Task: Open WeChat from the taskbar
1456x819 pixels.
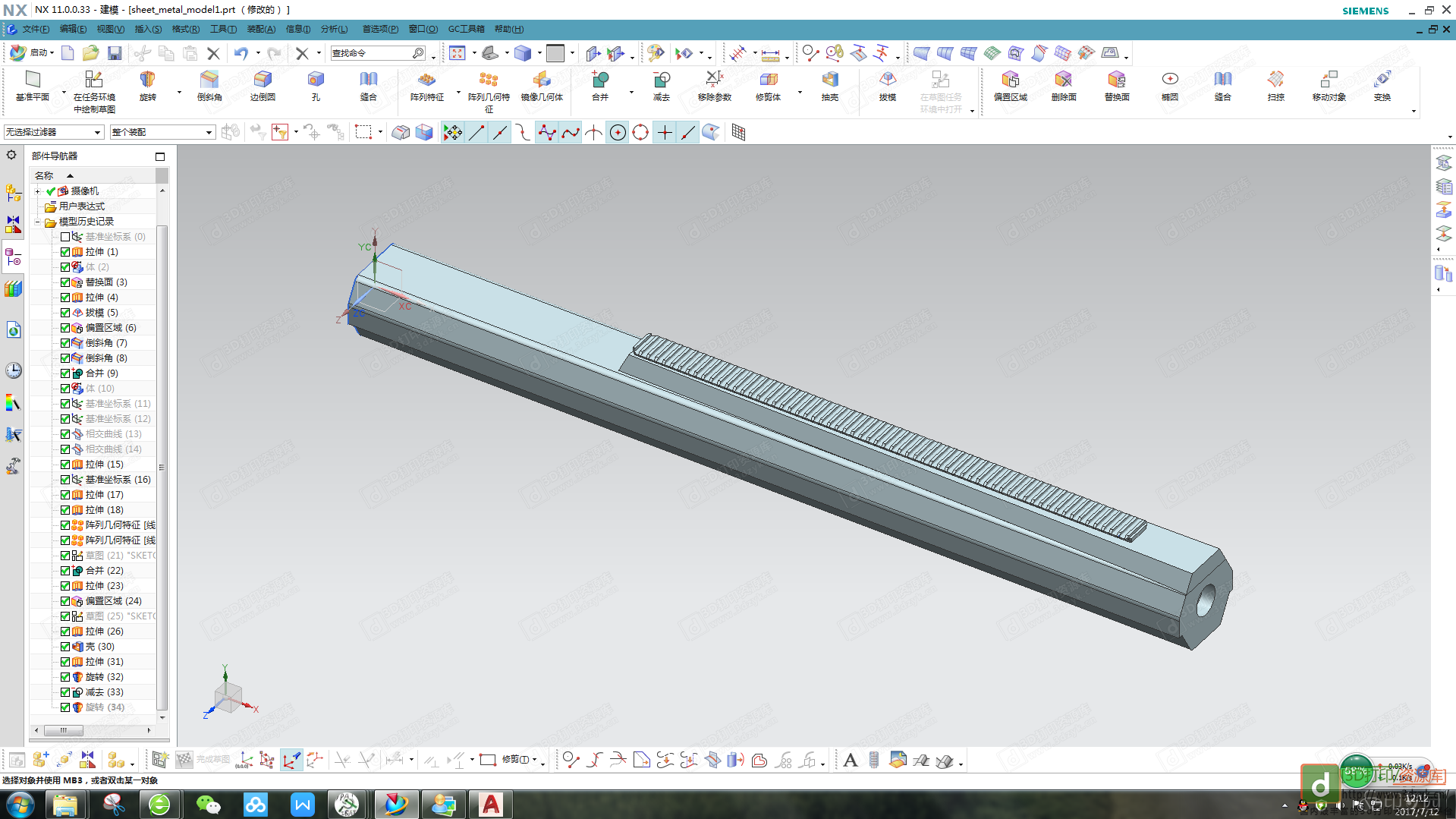Action: 208,805
